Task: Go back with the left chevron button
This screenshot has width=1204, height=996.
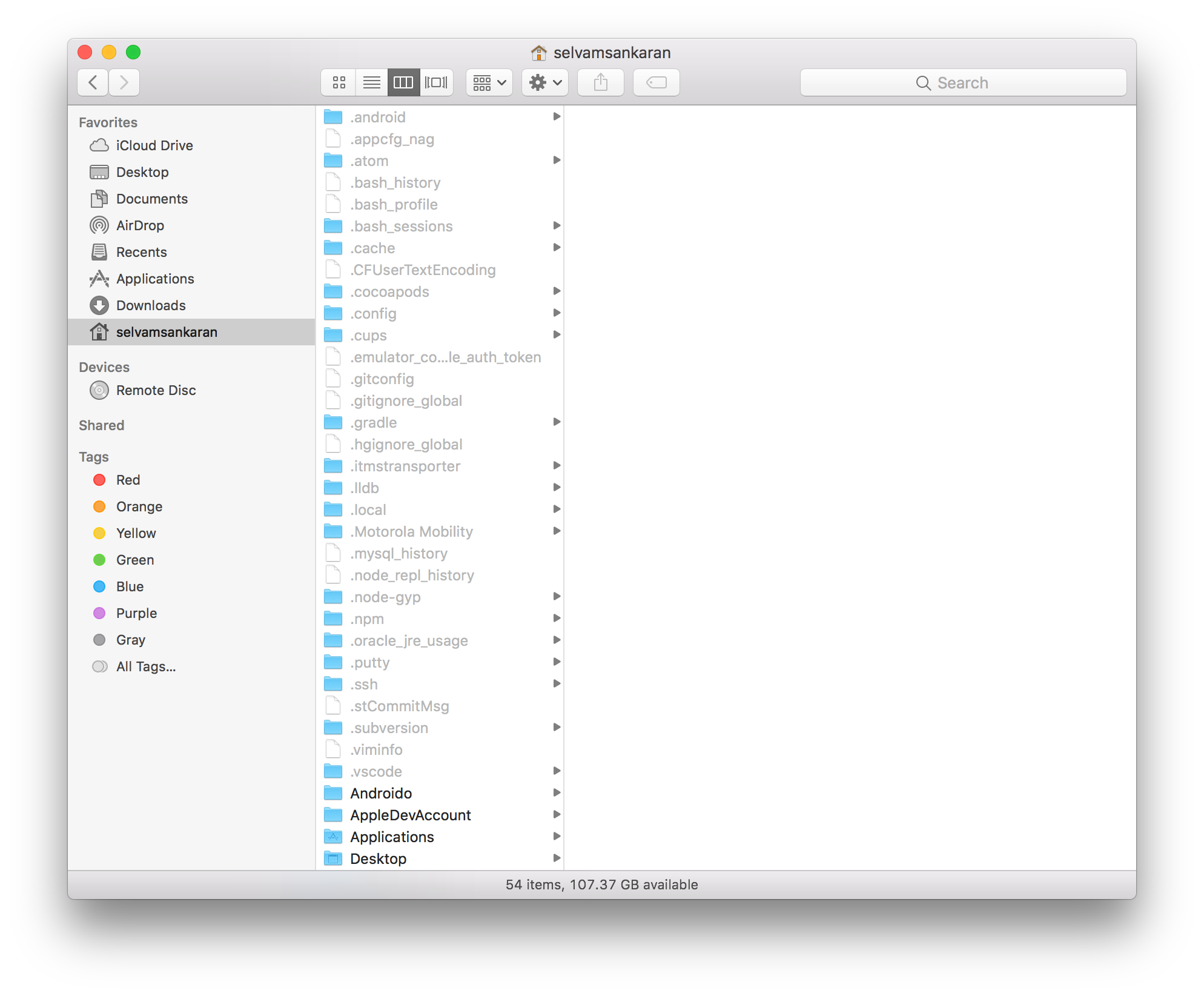Action: pyautogui.click(x=93, y=82)
